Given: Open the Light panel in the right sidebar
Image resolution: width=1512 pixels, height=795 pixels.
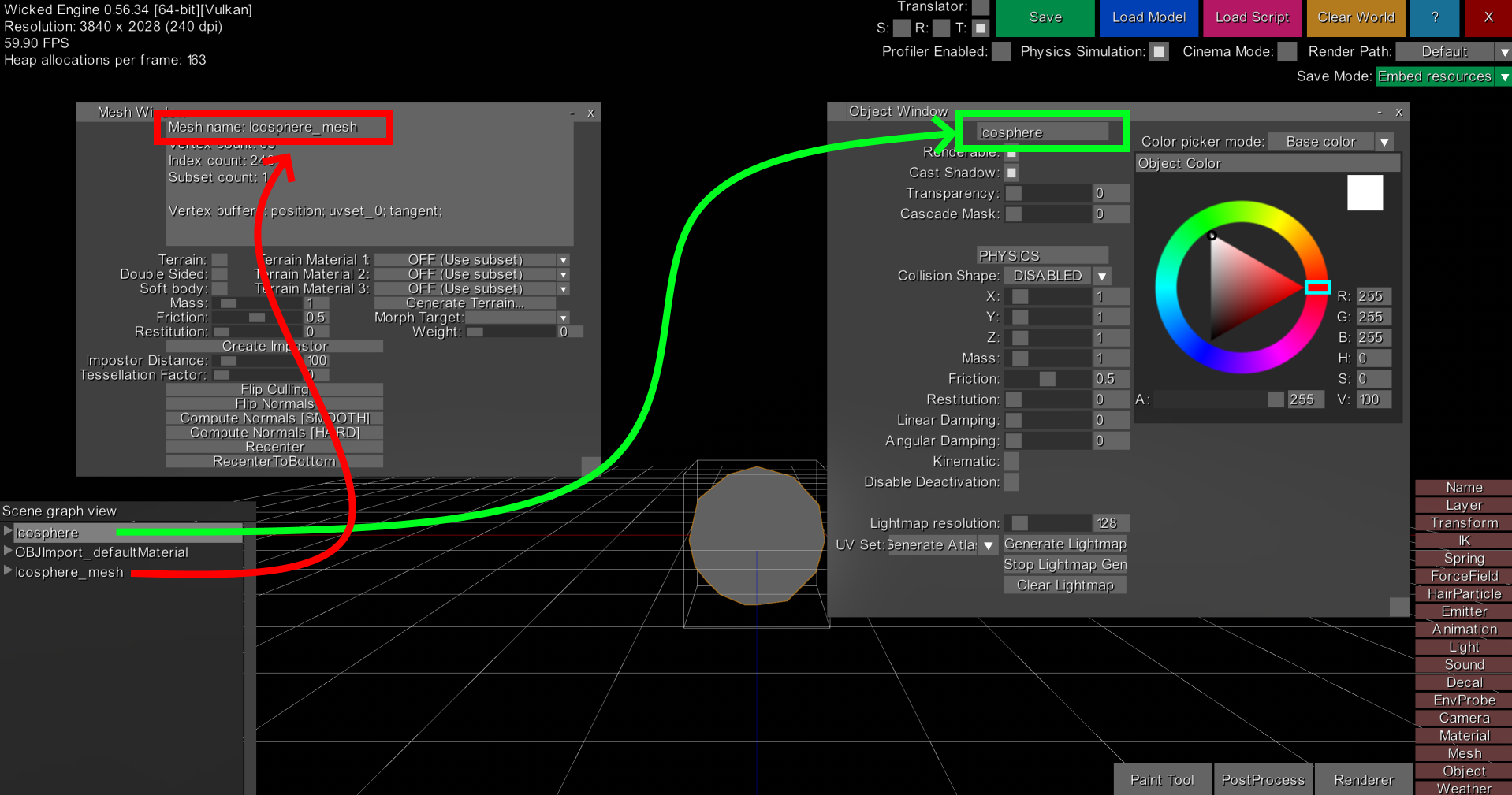Looking at the screenshot, I should (x=1463, y=646).
